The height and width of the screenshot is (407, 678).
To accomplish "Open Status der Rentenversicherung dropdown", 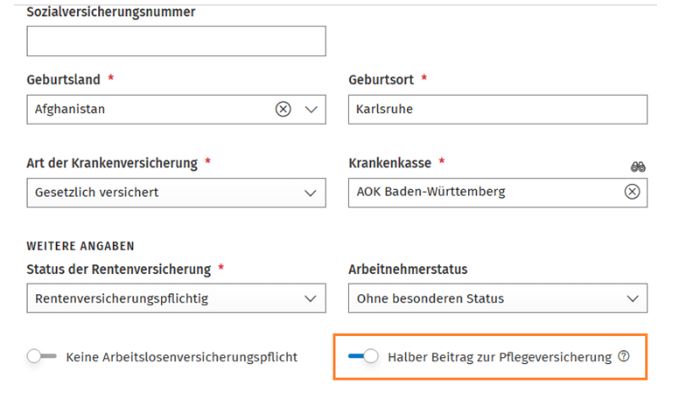I will click(x=176, y=298).
